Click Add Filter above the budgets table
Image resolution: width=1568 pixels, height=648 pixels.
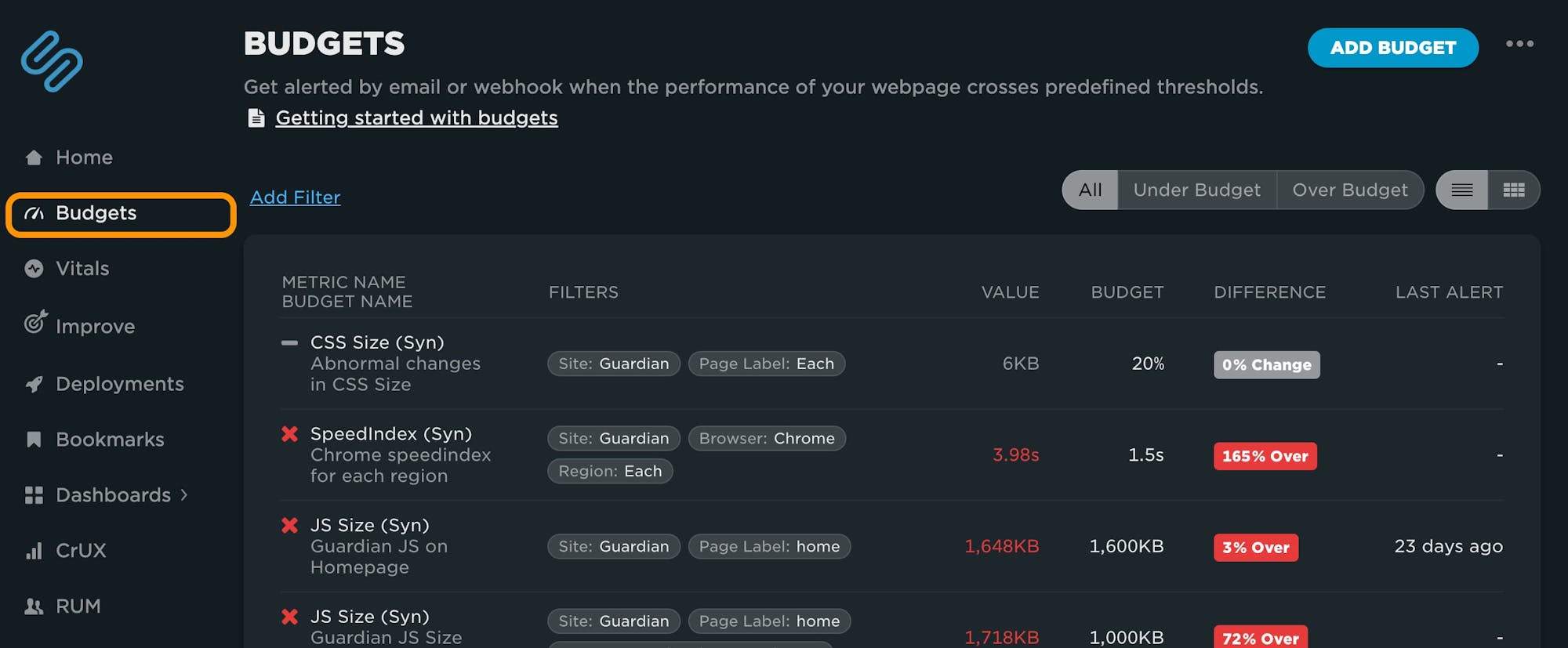295,197
